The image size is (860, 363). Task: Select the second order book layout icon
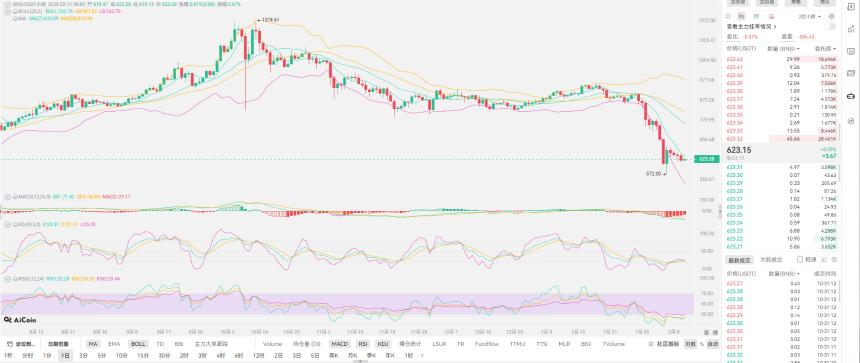pyautogui.click(x=742, y=16)
